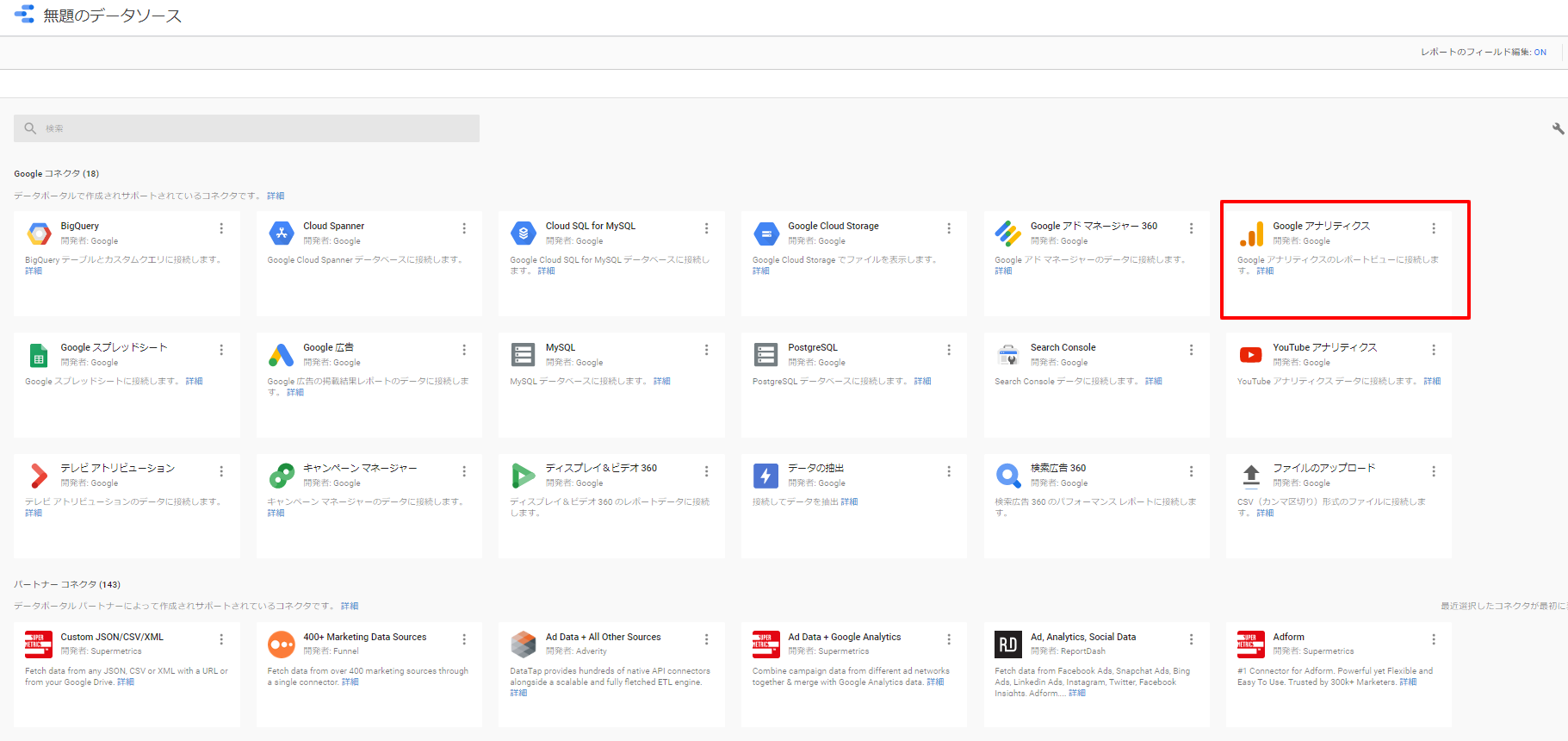The image size is (1568, 741).
Task: Click the ファイルのアップロード upload icon
Action: click(1251, 476)
